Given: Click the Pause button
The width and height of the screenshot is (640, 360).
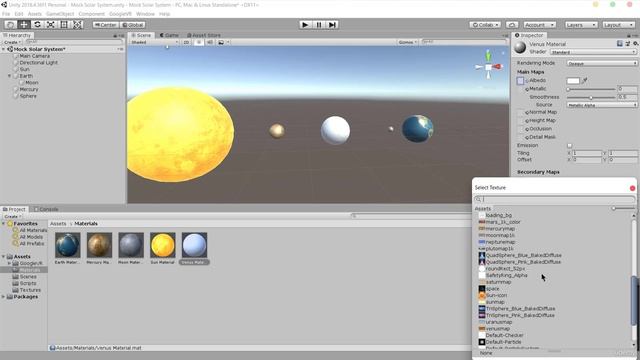Looking at the screenshot, I should tap(319, 24).
